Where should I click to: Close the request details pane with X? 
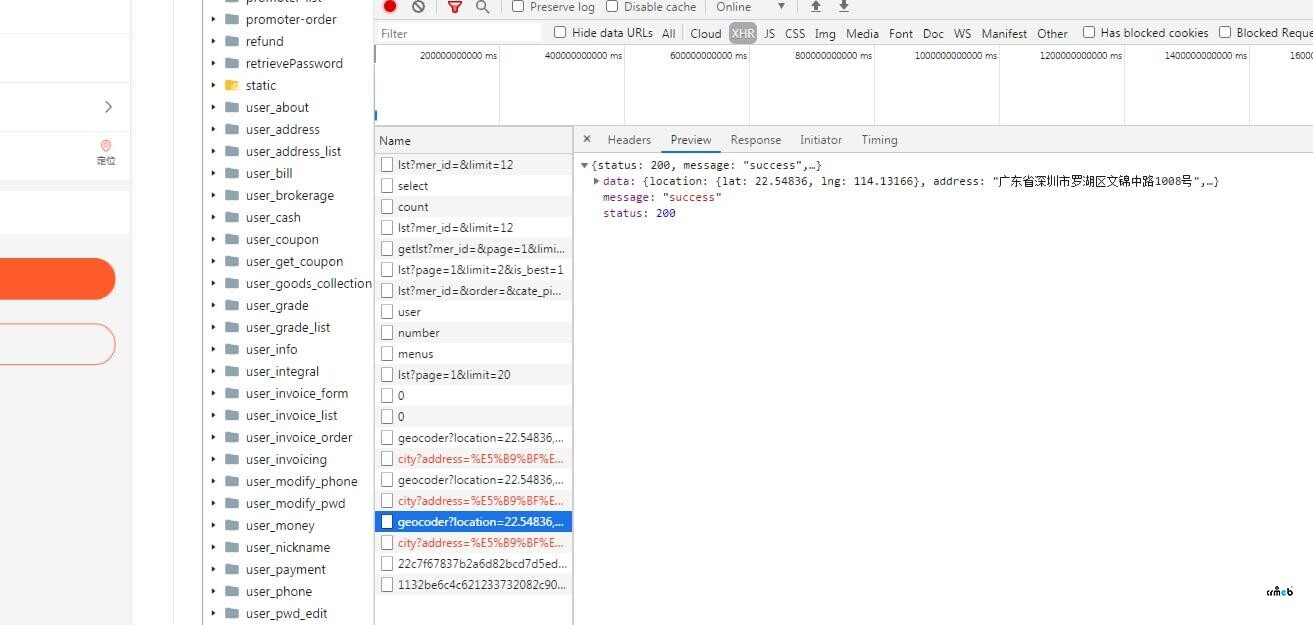click(x=587, y=139)
